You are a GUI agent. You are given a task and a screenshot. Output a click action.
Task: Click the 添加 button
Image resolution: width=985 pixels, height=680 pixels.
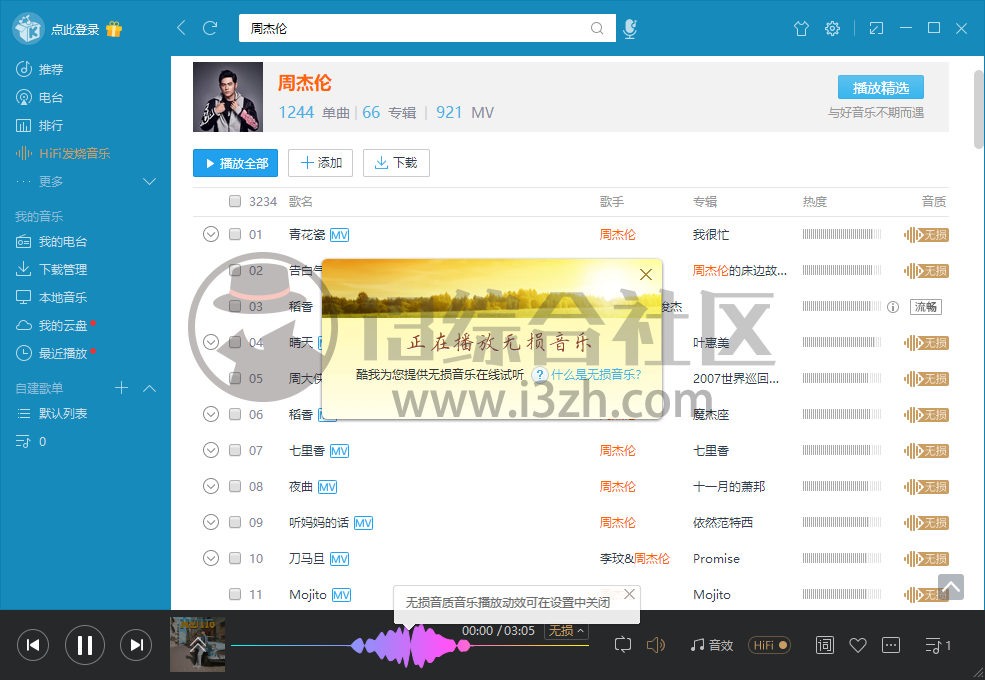pyautogui.click(x=320, y=163)
